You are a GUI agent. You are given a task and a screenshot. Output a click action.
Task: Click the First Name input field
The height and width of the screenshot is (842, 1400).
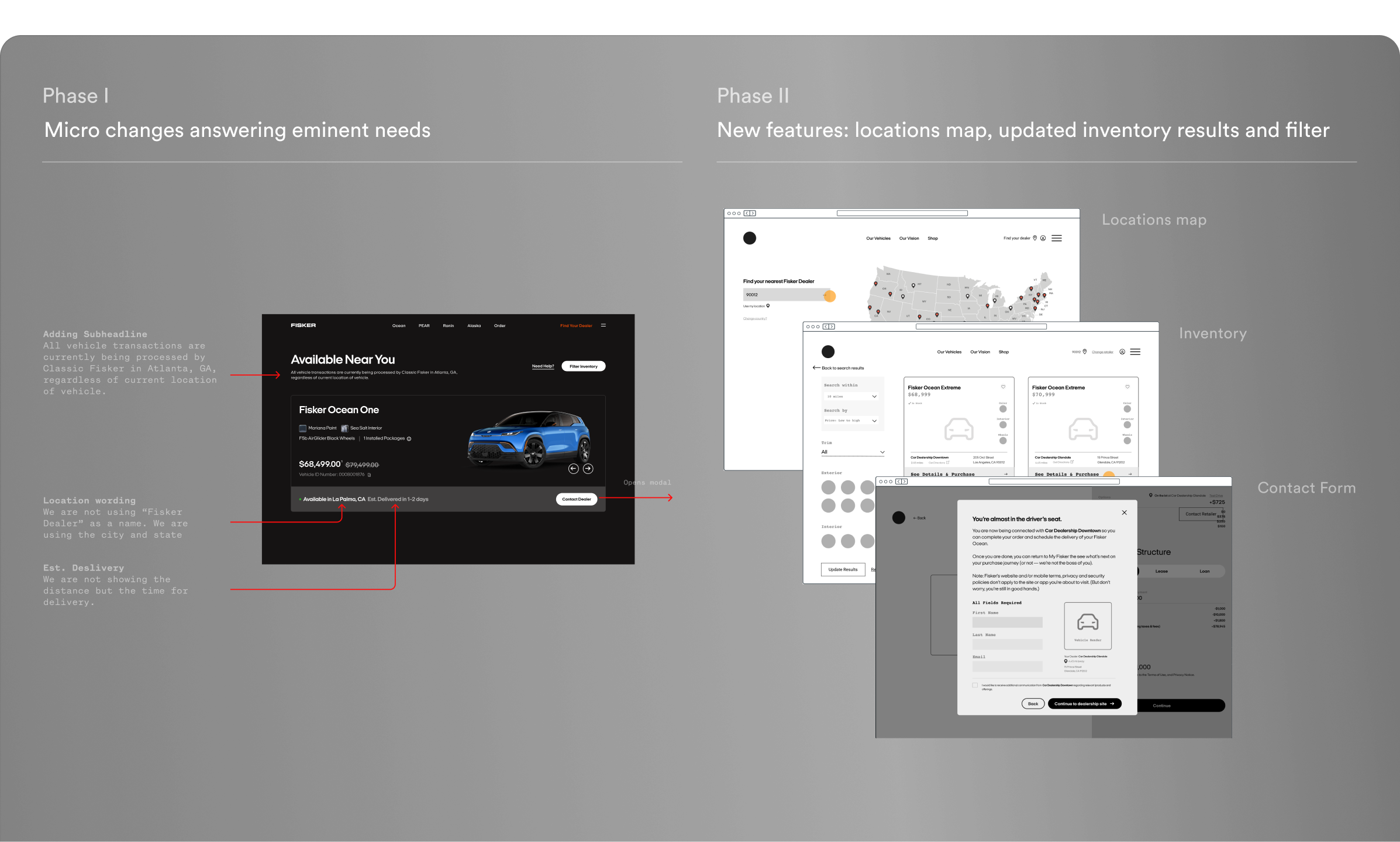click(x=1008, y=623)
